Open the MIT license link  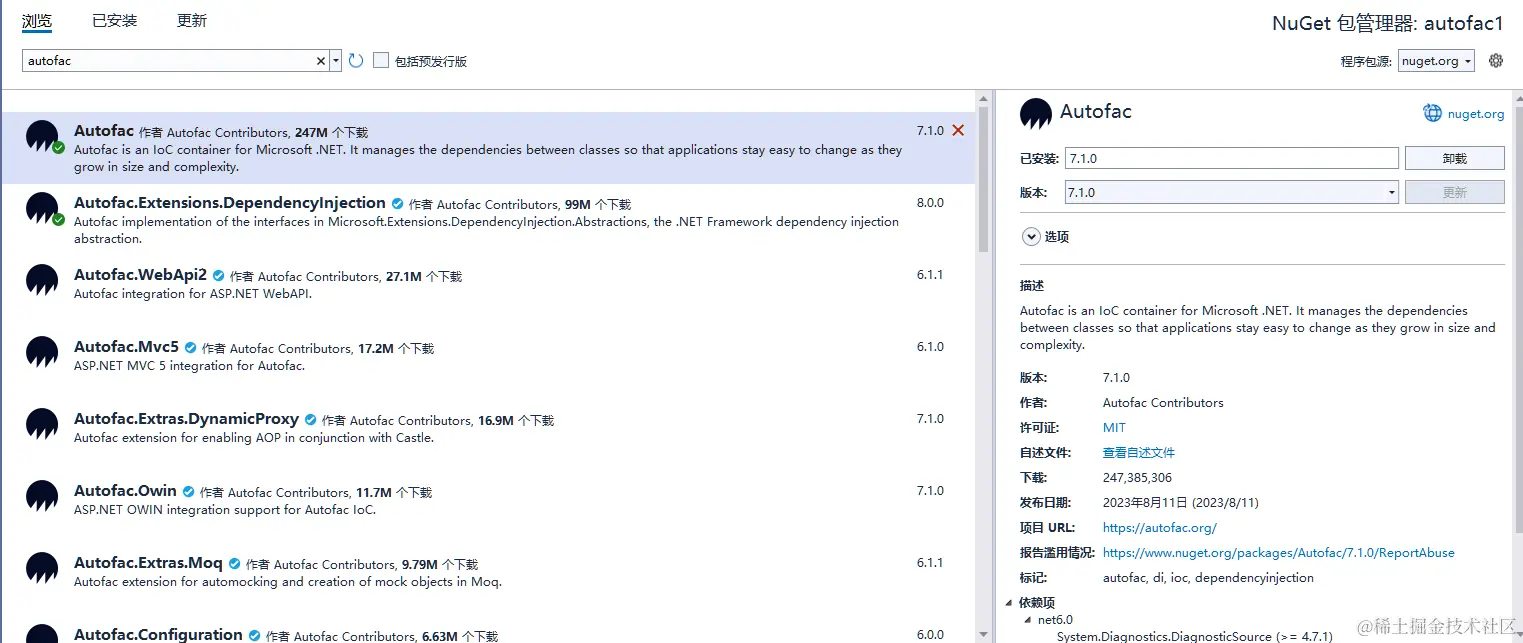pos(1114,428)
